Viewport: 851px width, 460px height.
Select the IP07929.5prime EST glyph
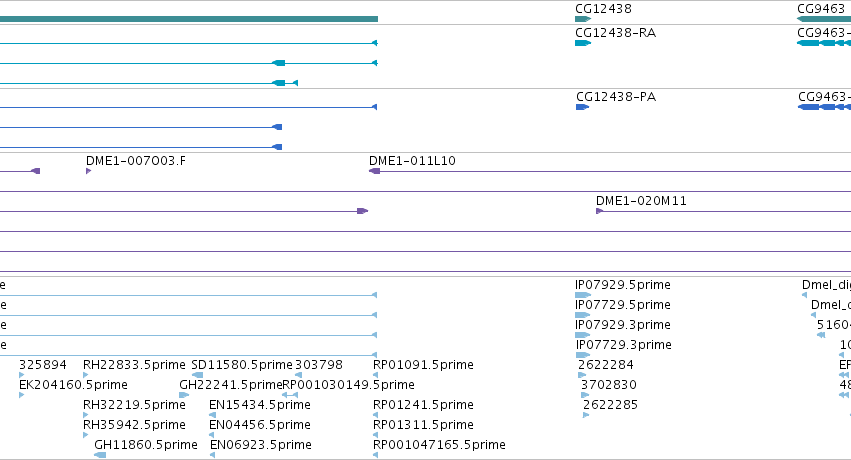point(583,295)
